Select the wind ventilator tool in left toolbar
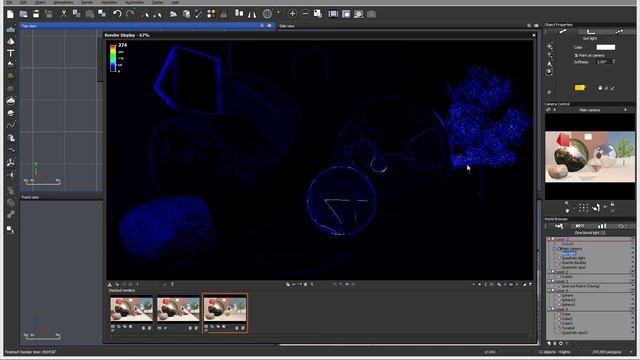640x360 pixels. (11, 162)
